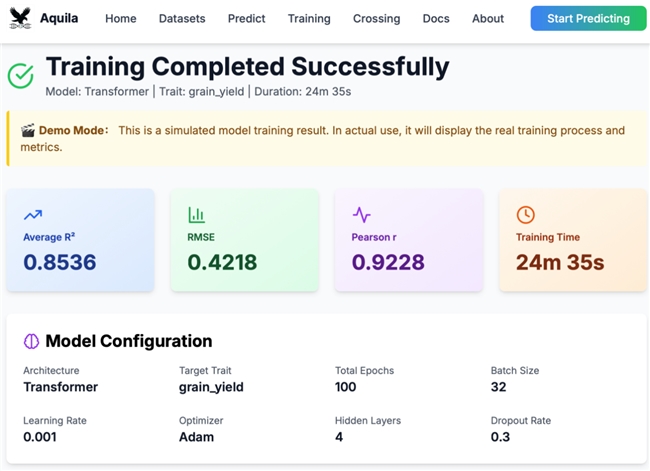Click the Start Predicting button
The width and height of the screenshot is (650, 471).
pyautogui.click(x=588, y=18)
